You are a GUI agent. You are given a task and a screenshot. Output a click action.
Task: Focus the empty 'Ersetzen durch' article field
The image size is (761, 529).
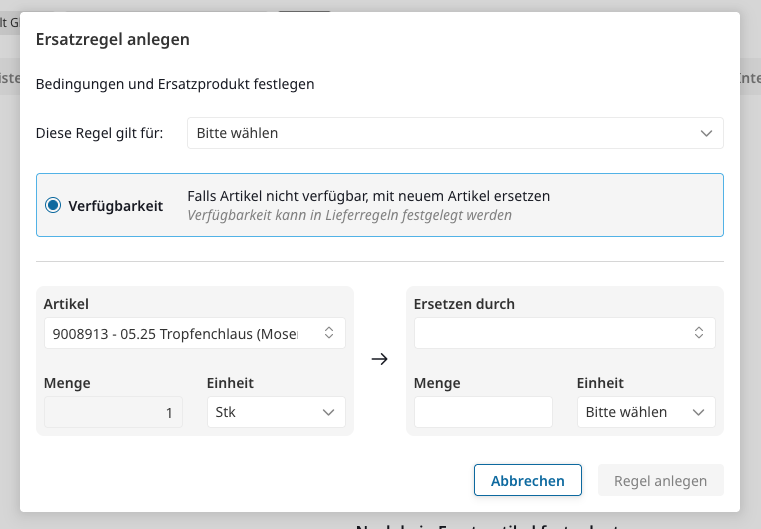point(550,334)
